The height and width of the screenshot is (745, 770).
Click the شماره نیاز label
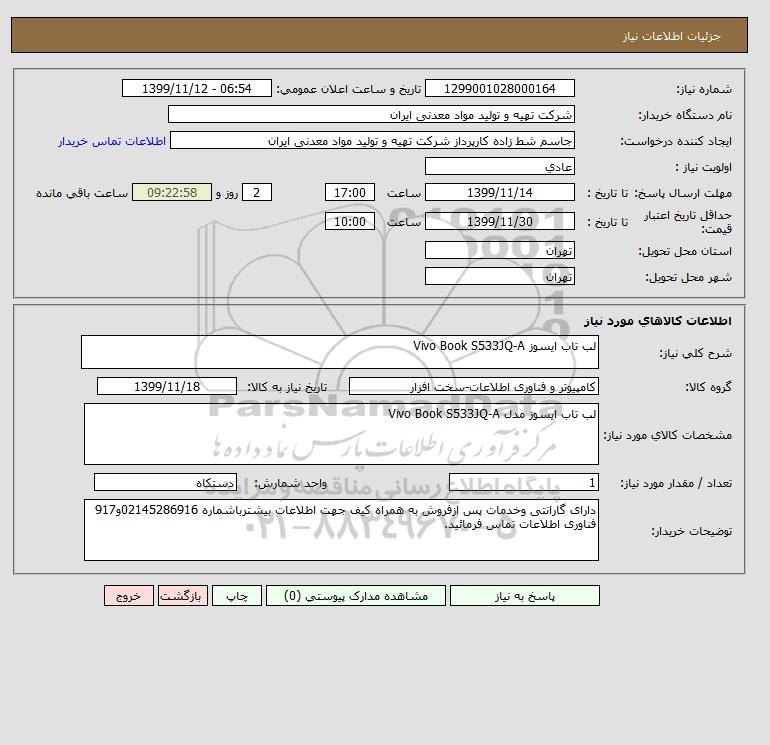704,89
